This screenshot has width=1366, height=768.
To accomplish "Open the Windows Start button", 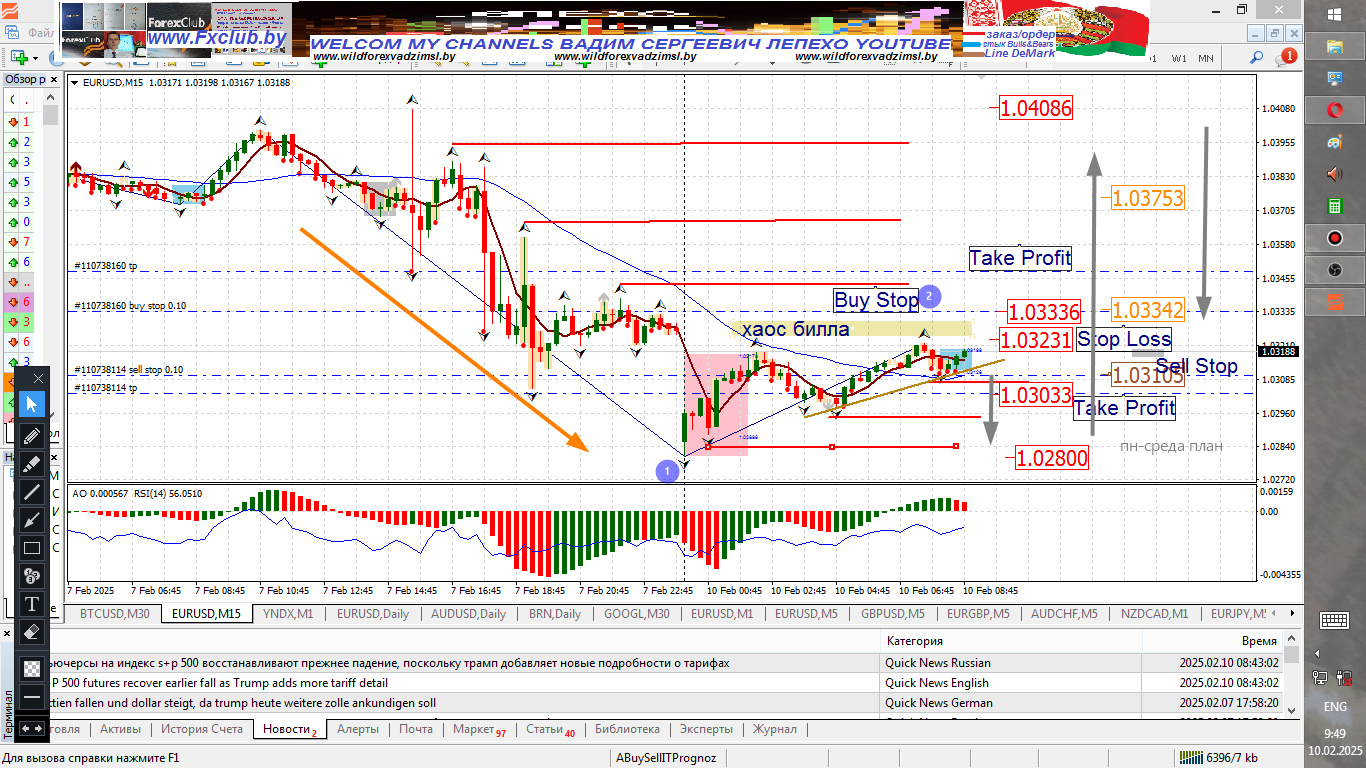I will (1335, 14).
